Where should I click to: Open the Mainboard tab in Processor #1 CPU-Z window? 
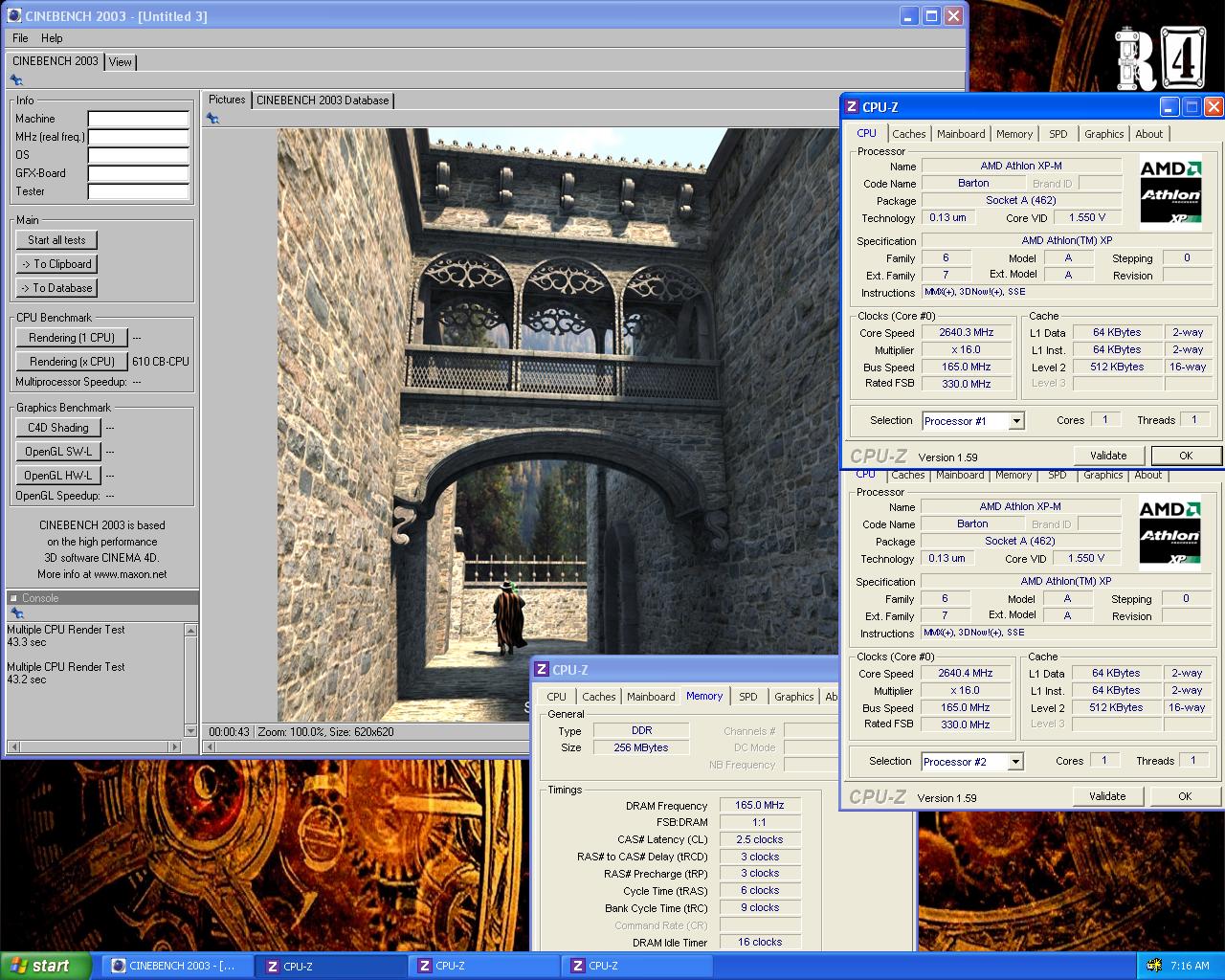pos(961,134)
